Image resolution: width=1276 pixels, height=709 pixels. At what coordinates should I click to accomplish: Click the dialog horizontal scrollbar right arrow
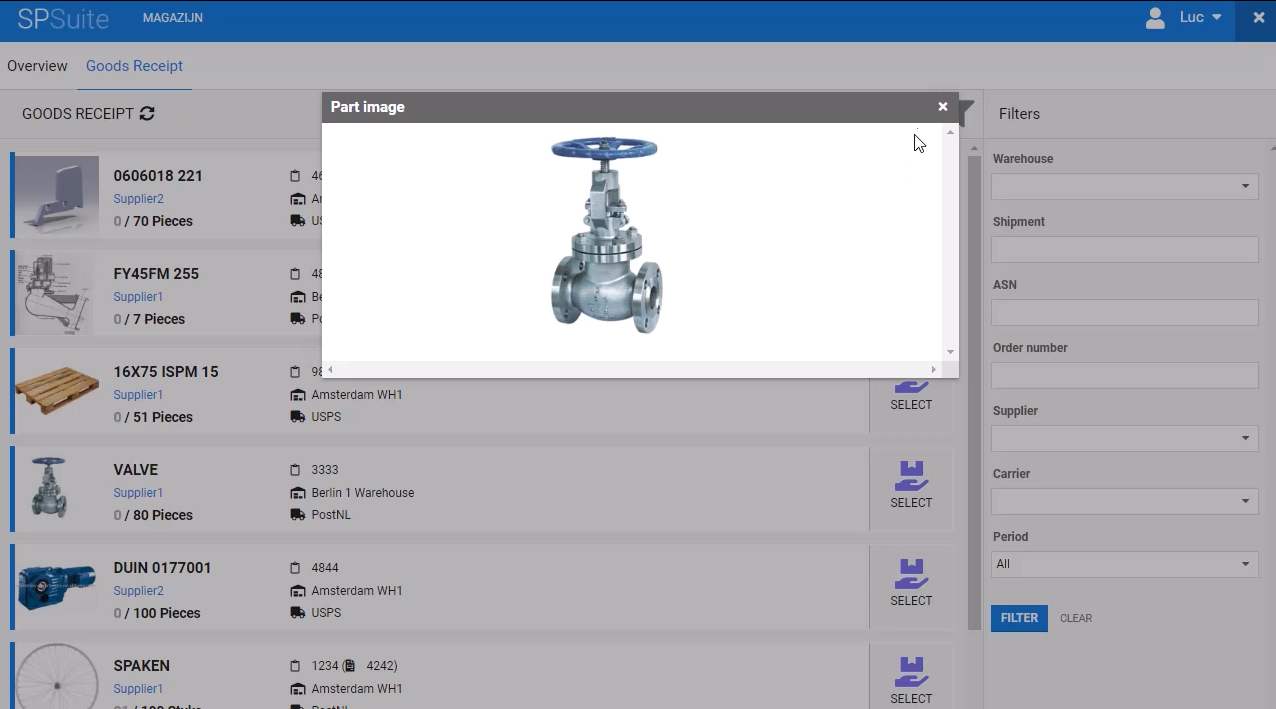click(x=934, y=369)
